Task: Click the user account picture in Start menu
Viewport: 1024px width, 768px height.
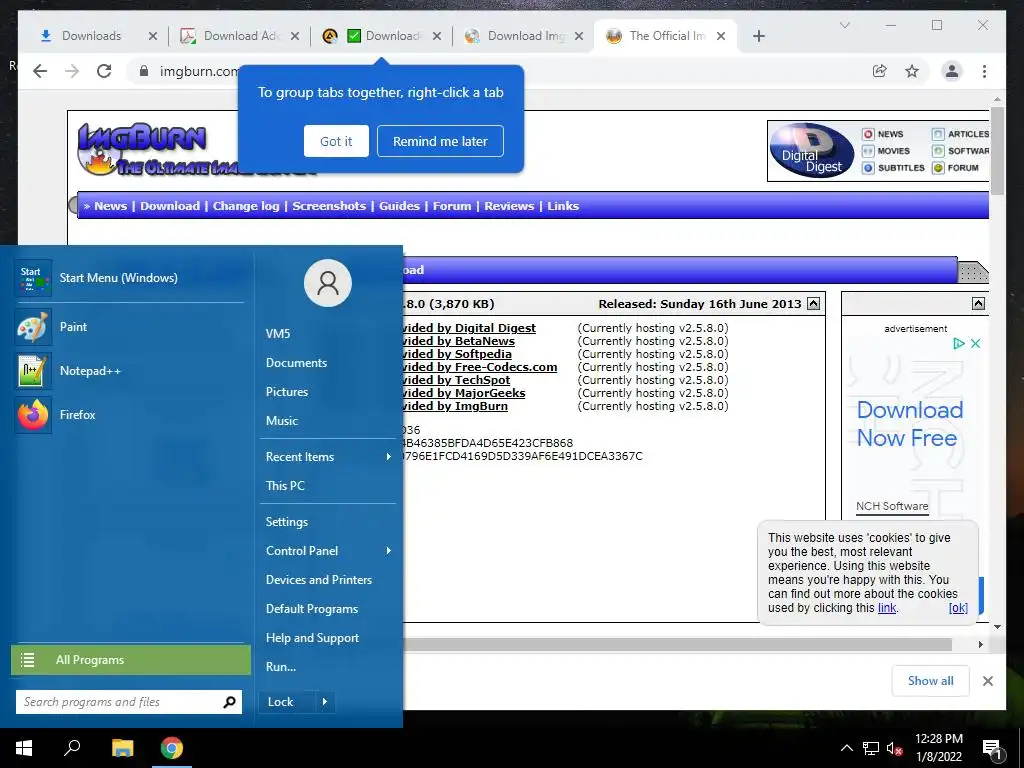Action: (x=328, y=283)
